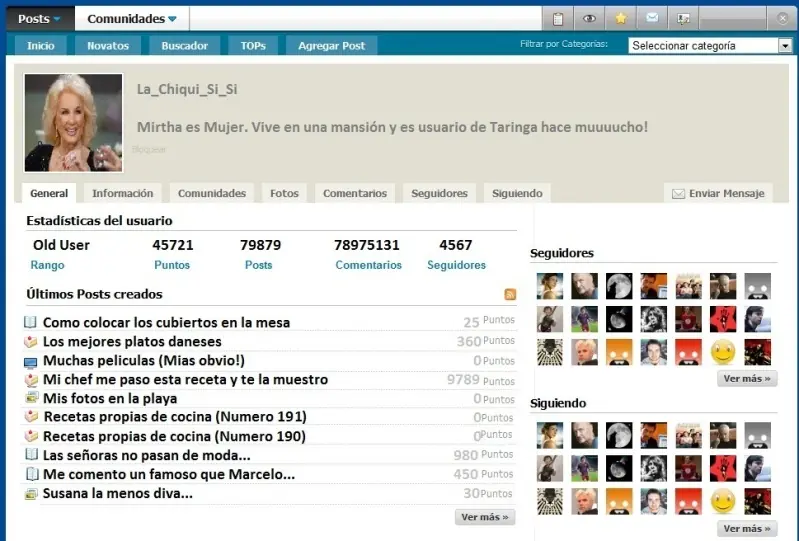This screenshot has height=541, width=799.
Task: Go to Inicio navigation tab
Action: point(41,46)
